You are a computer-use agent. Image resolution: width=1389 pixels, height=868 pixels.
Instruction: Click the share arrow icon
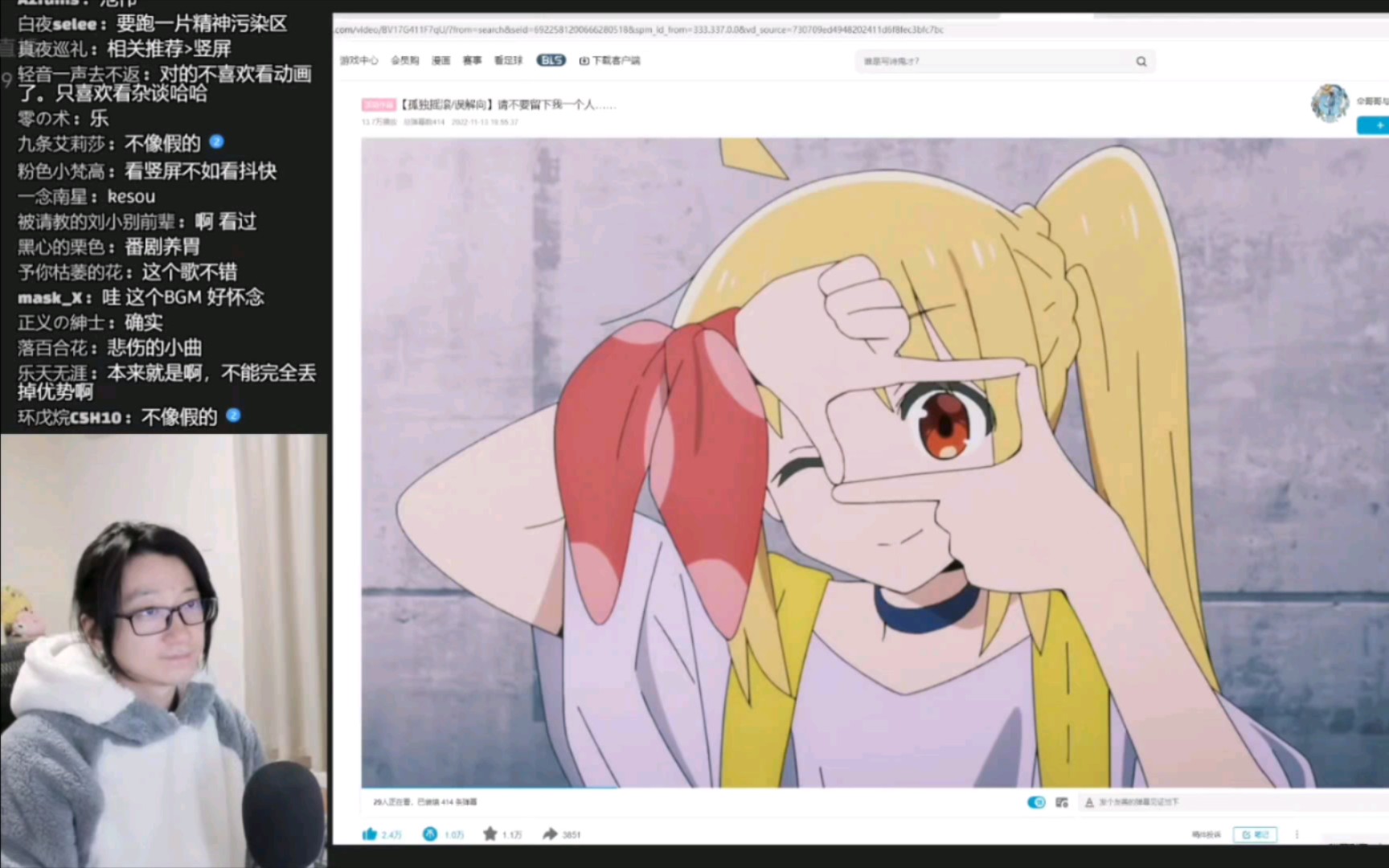tap(550, 834)
